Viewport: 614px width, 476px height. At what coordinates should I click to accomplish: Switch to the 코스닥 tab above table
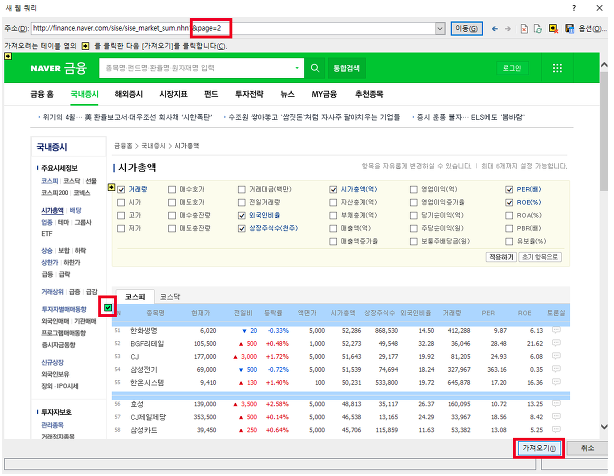click(170, 297)
